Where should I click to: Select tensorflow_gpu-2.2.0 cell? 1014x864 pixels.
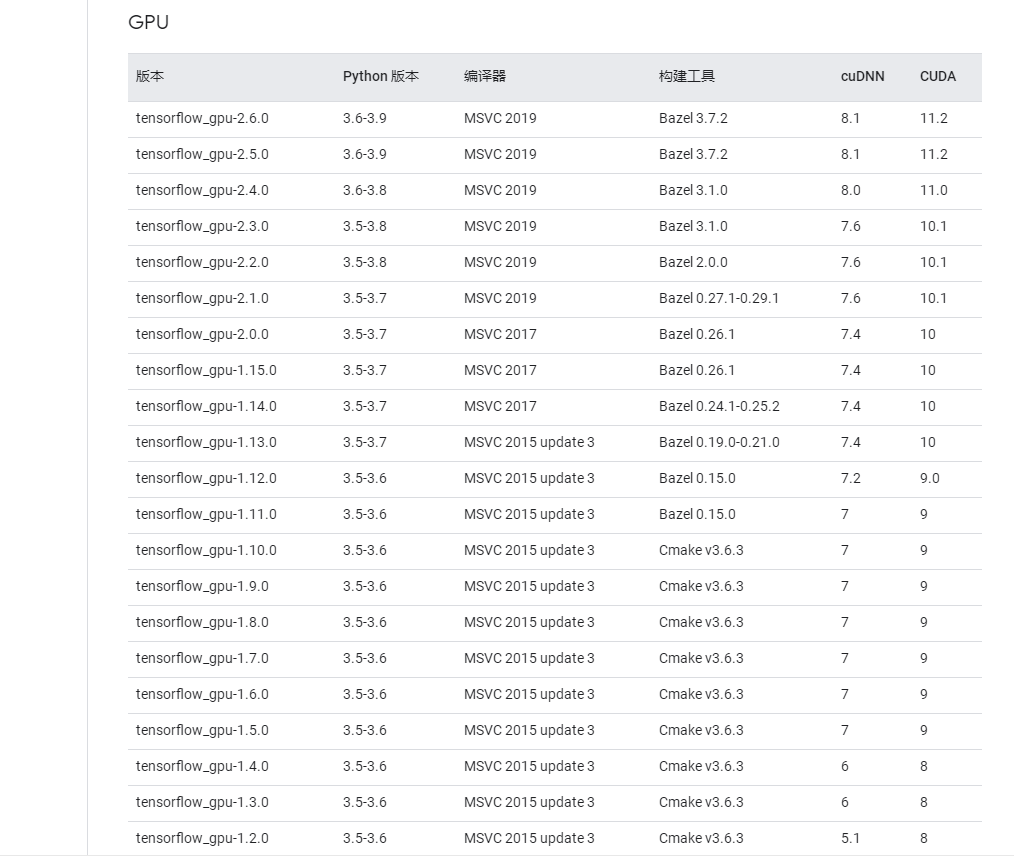pos(202,263)
